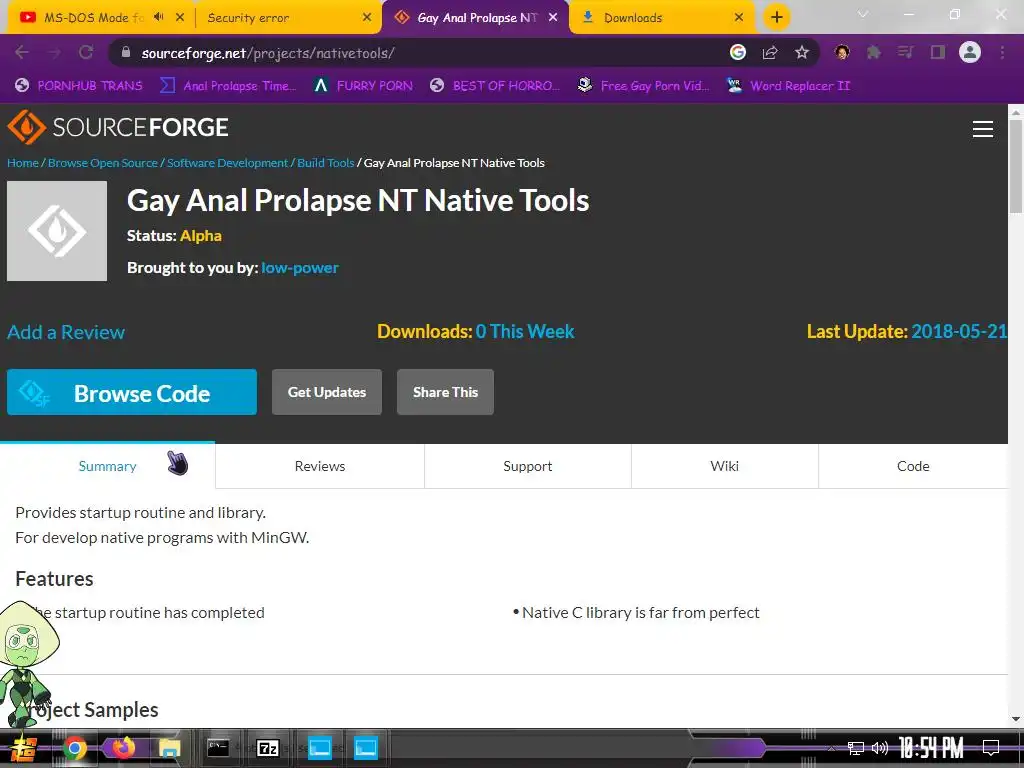This screenshot has height=768, width=1024.
Task: Click the Browse Code button
Action: click(132, 392)
